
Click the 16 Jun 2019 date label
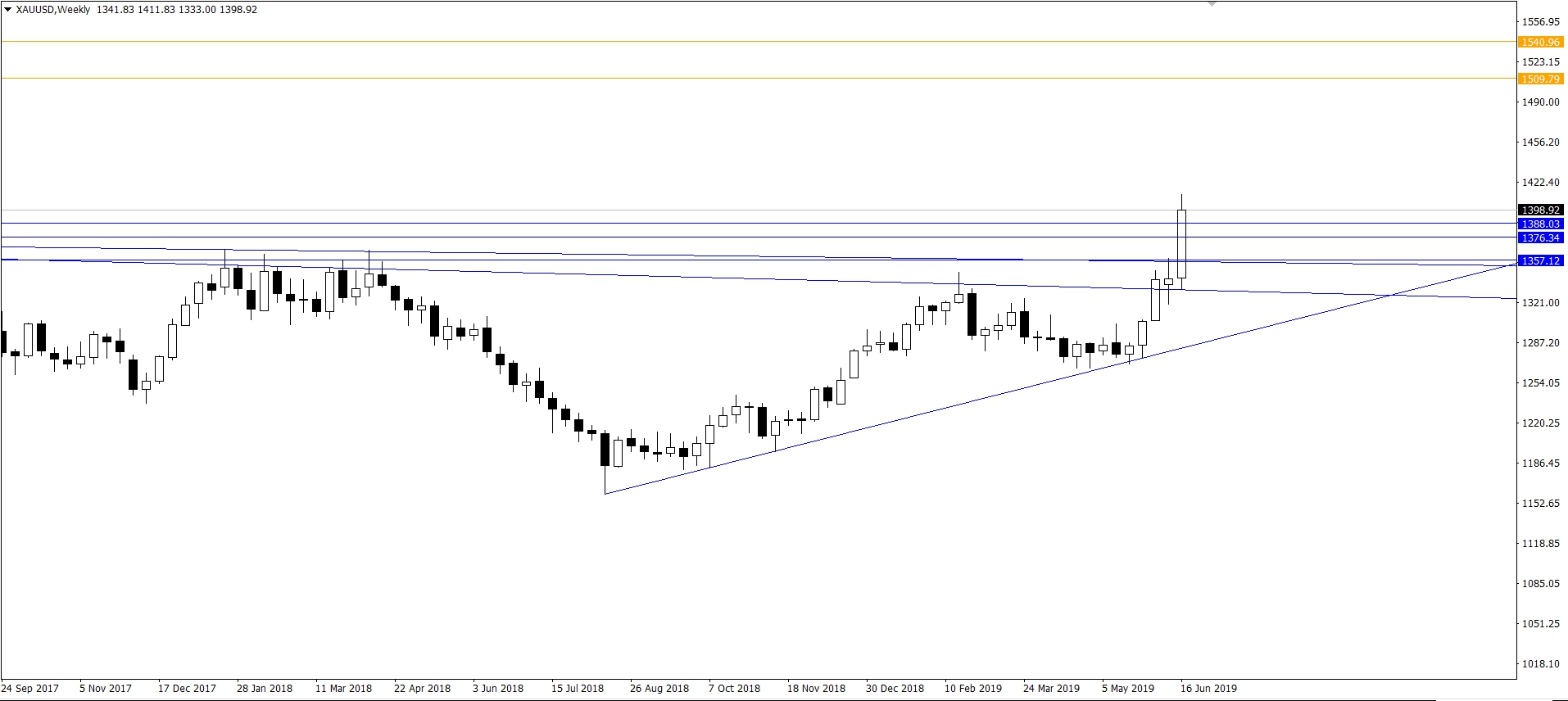click(1208, 688)
